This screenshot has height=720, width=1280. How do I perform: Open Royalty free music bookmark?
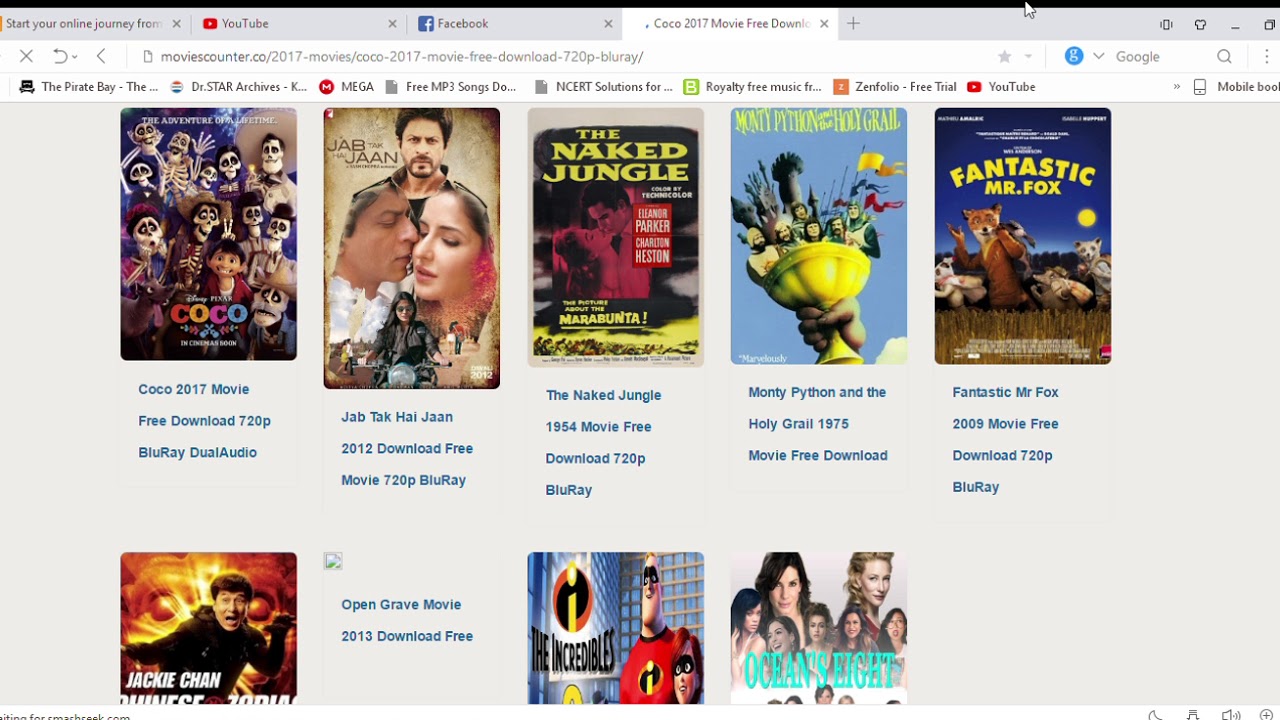753,87
